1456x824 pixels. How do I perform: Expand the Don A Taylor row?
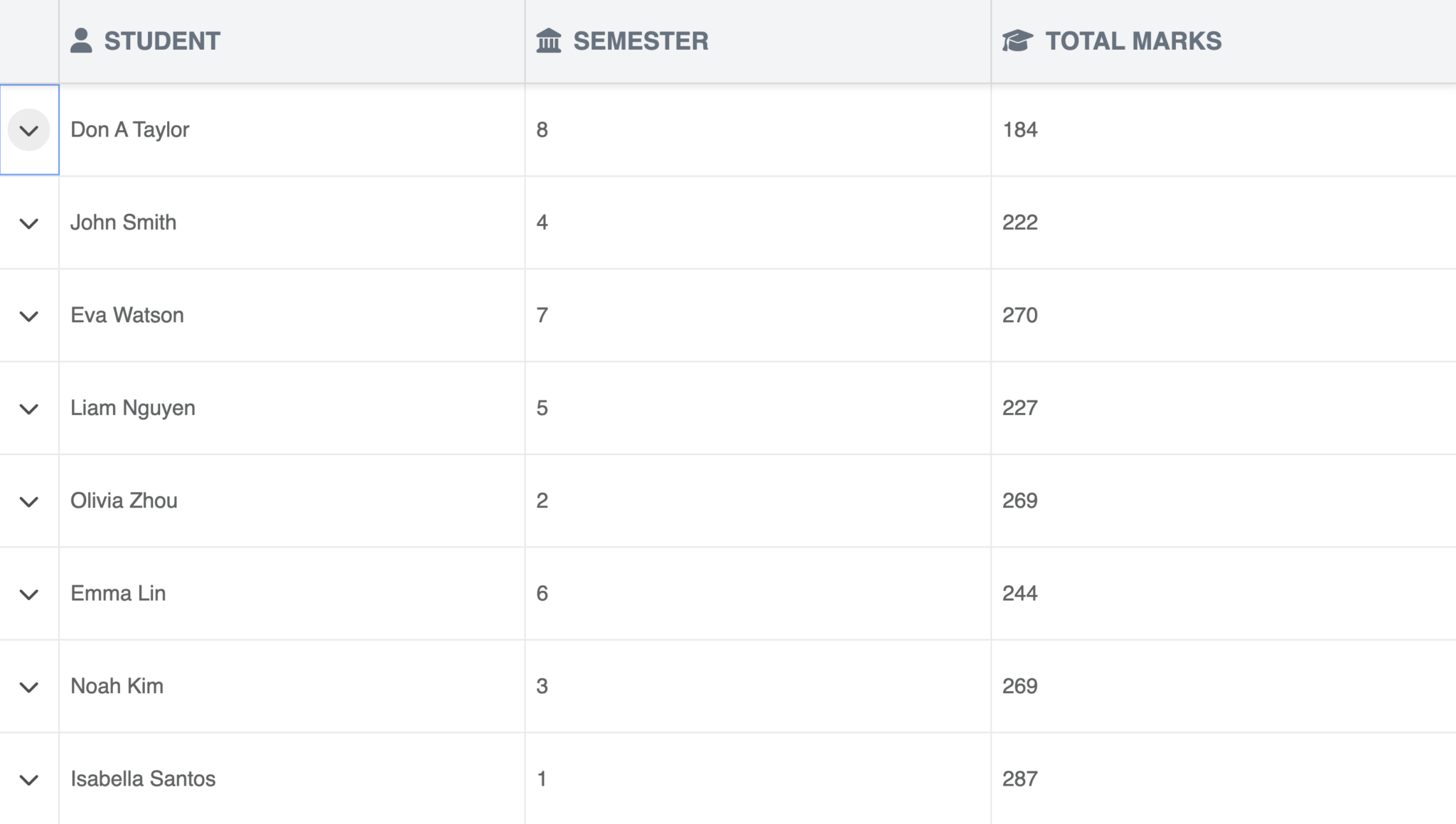tap(29, 130)
